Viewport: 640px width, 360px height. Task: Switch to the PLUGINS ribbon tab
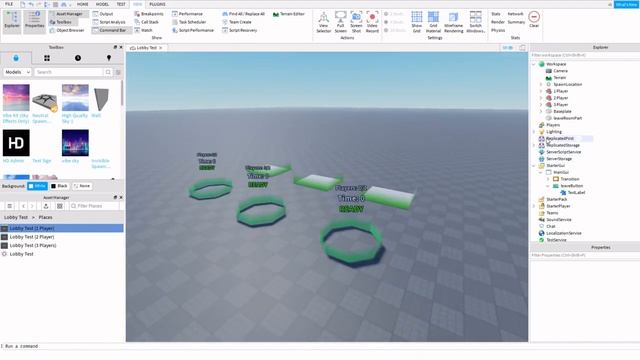pos(158,4)
